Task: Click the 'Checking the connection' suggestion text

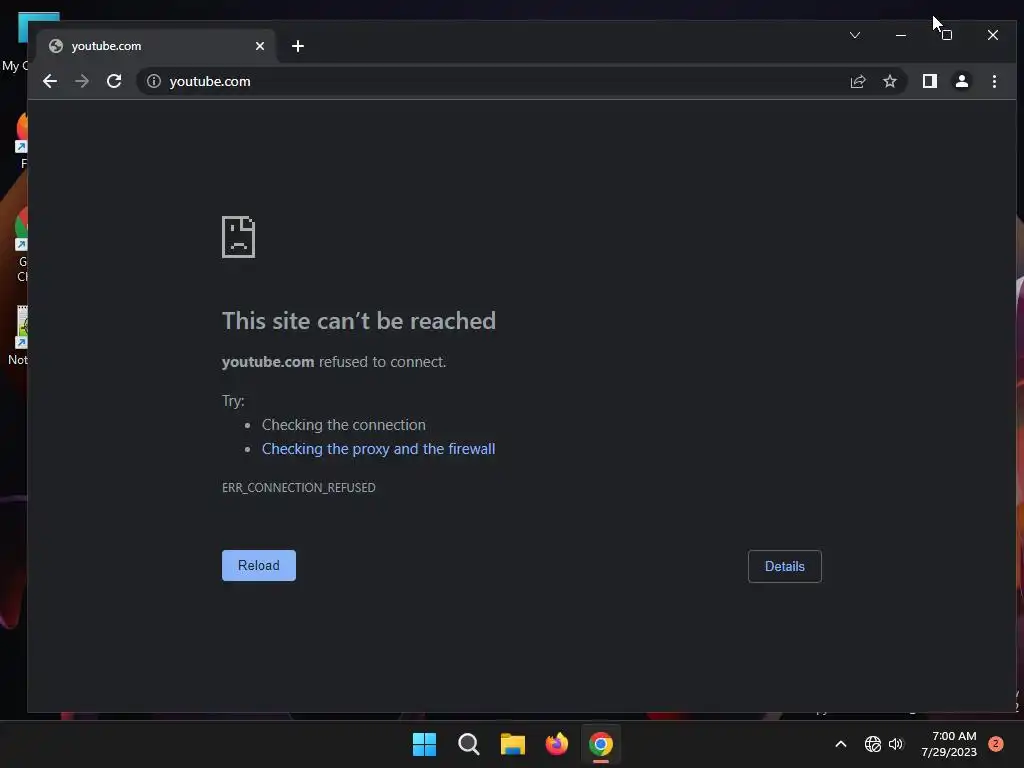Action: [344, 424]
